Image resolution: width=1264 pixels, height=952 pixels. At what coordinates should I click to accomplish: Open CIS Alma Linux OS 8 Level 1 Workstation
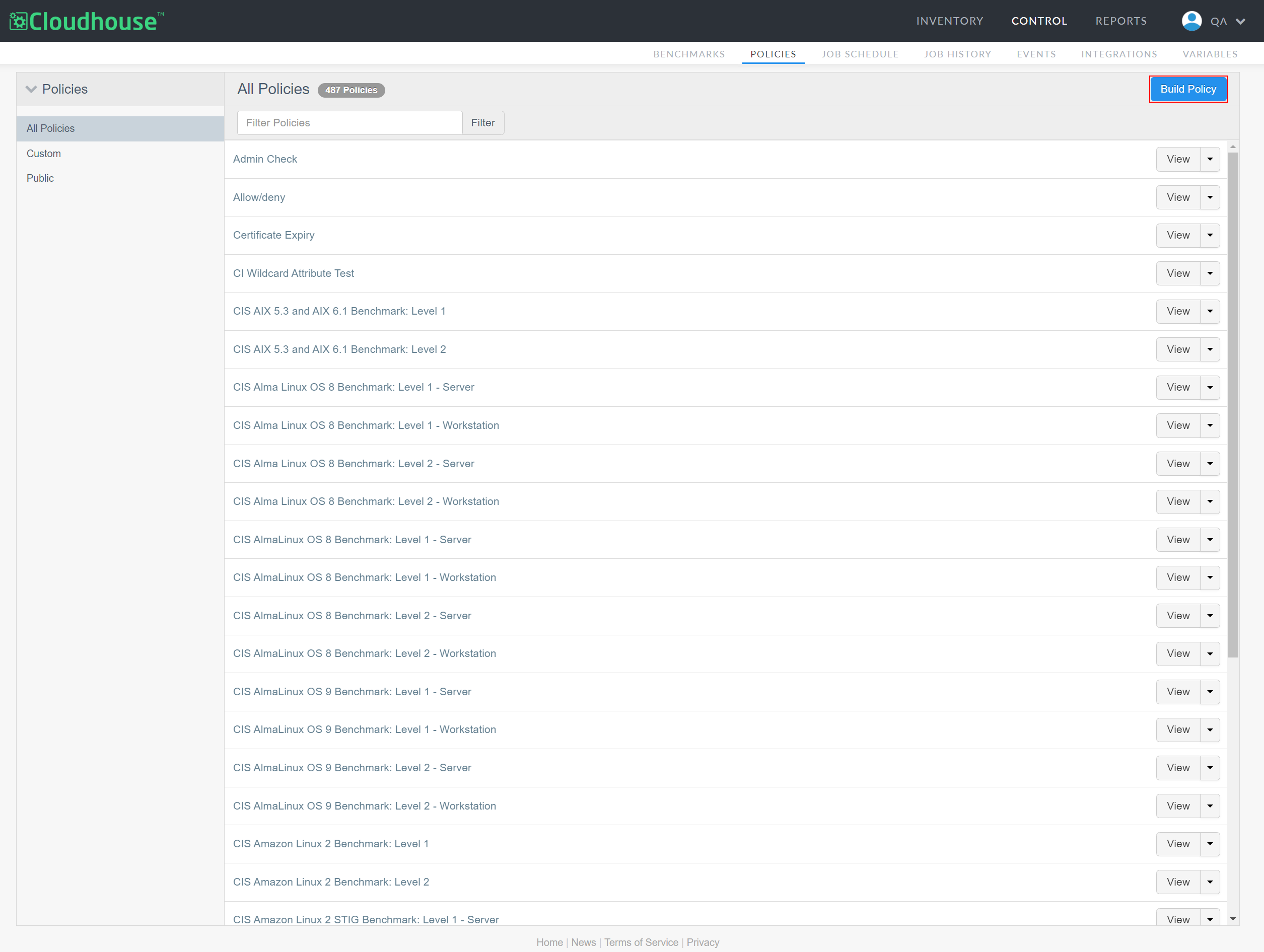tap(366, 426)
